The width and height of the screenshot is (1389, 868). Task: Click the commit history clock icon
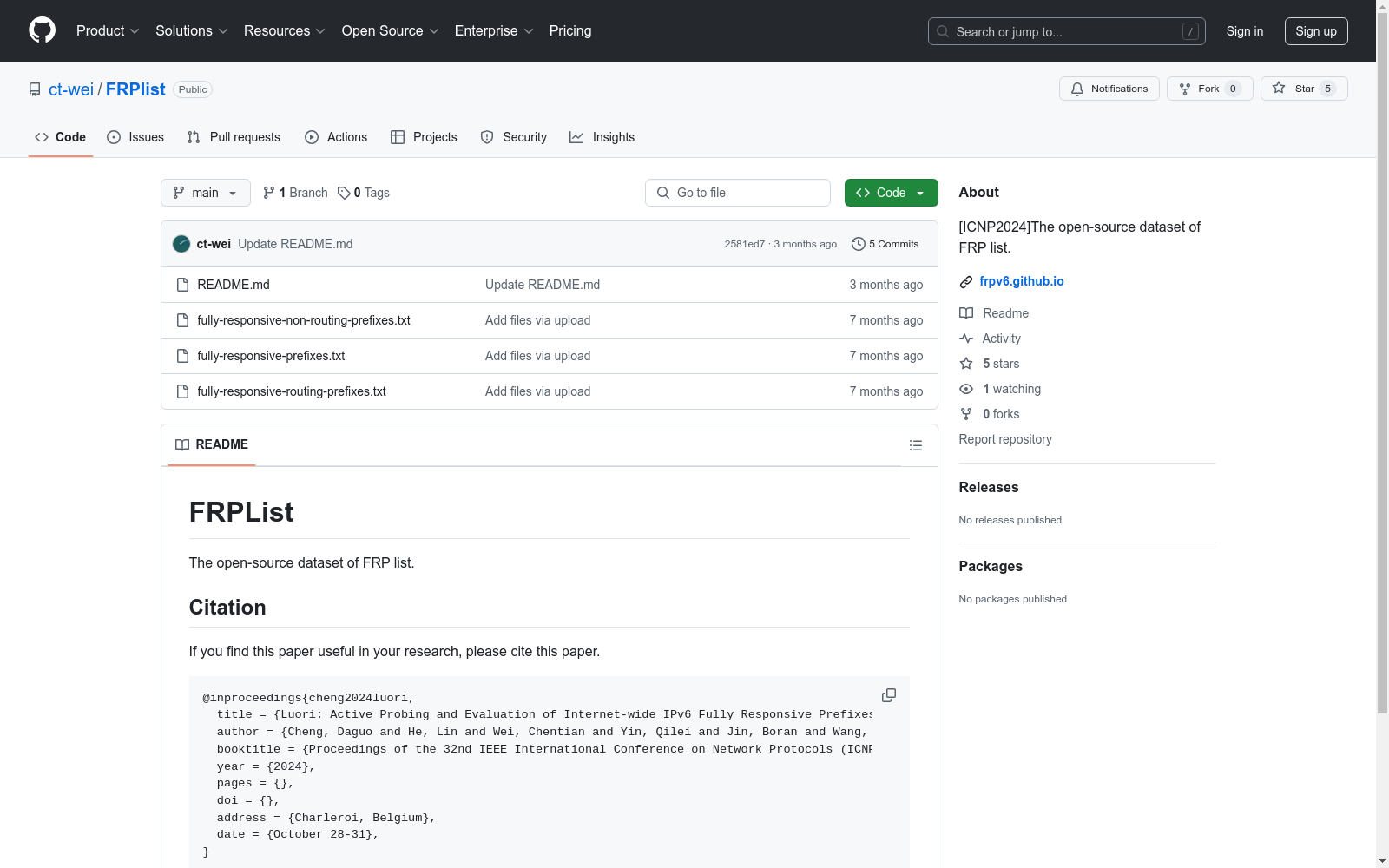[859, 244]
